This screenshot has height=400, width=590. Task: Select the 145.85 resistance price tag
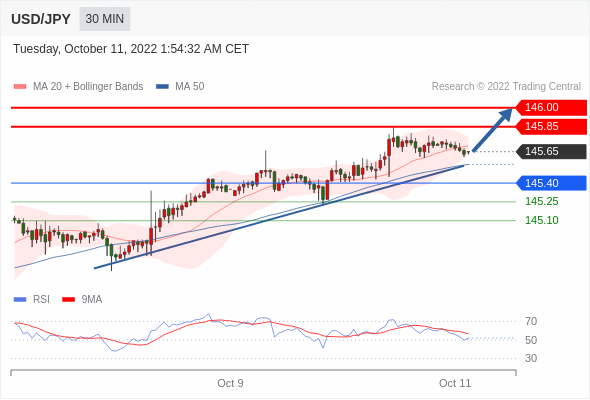pyautogui.click(x=551, y=126)
